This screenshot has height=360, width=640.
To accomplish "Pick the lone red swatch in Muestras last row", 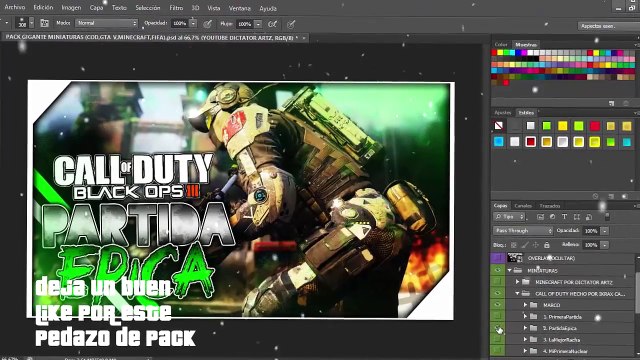I will (506, 83).
